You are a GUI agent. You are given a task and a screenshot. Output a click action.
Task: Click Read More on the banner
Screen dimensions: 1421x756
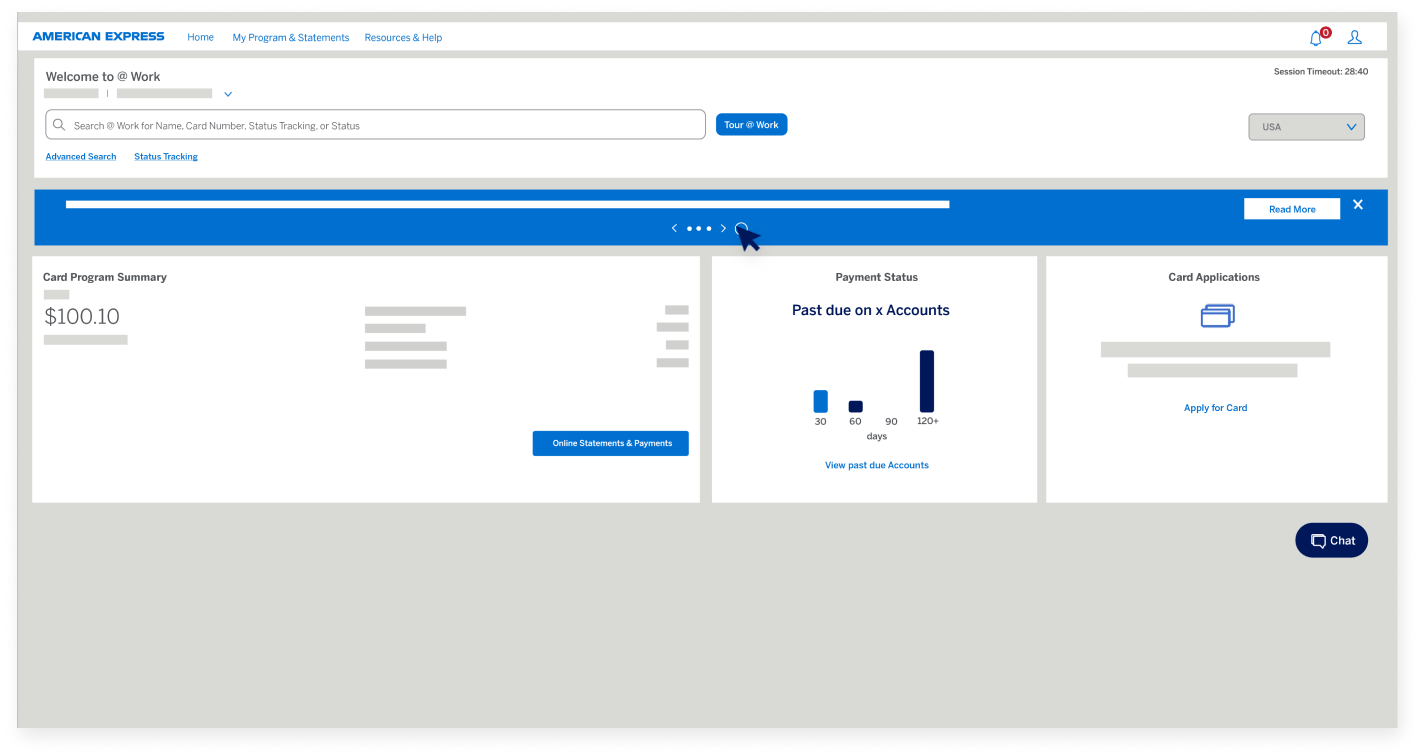click(x=1291, y=208)
